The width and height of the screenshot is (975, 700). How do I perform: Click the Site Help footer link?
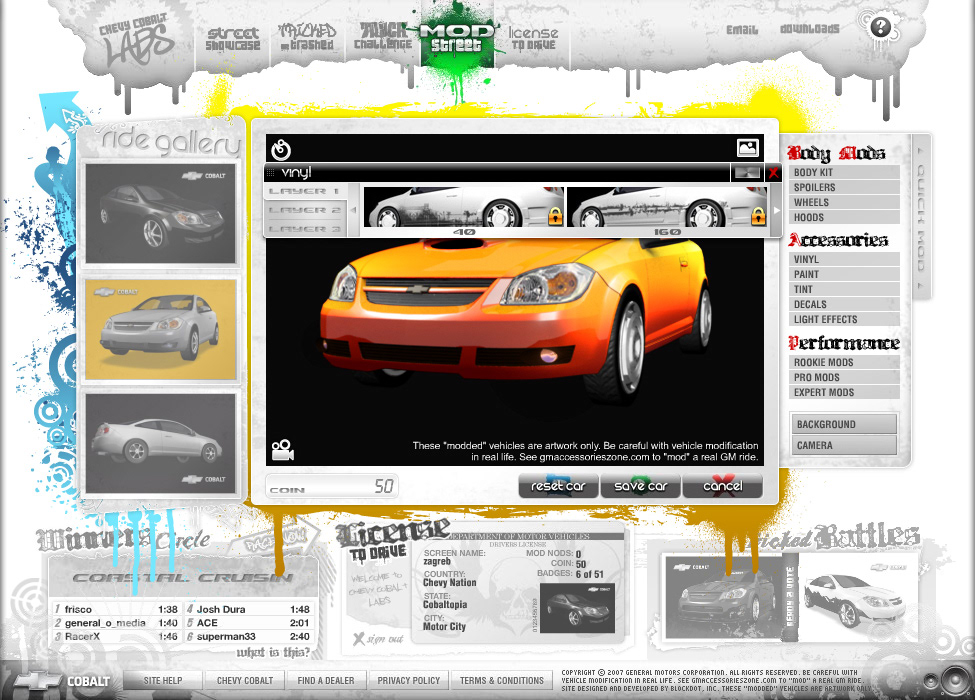(163, 681)
